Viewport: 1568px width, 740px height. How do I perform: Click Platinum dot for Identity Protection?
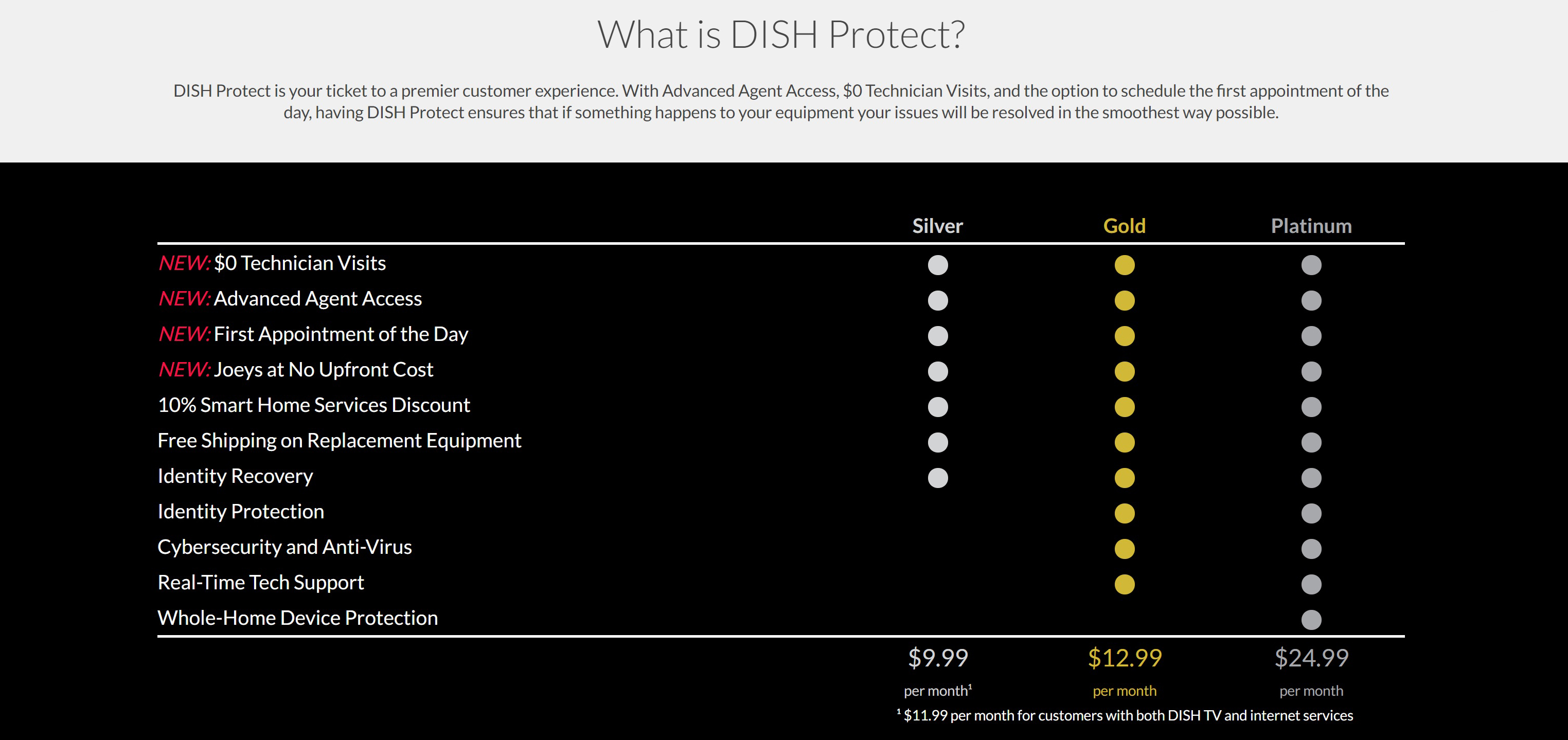point(1311,513)
